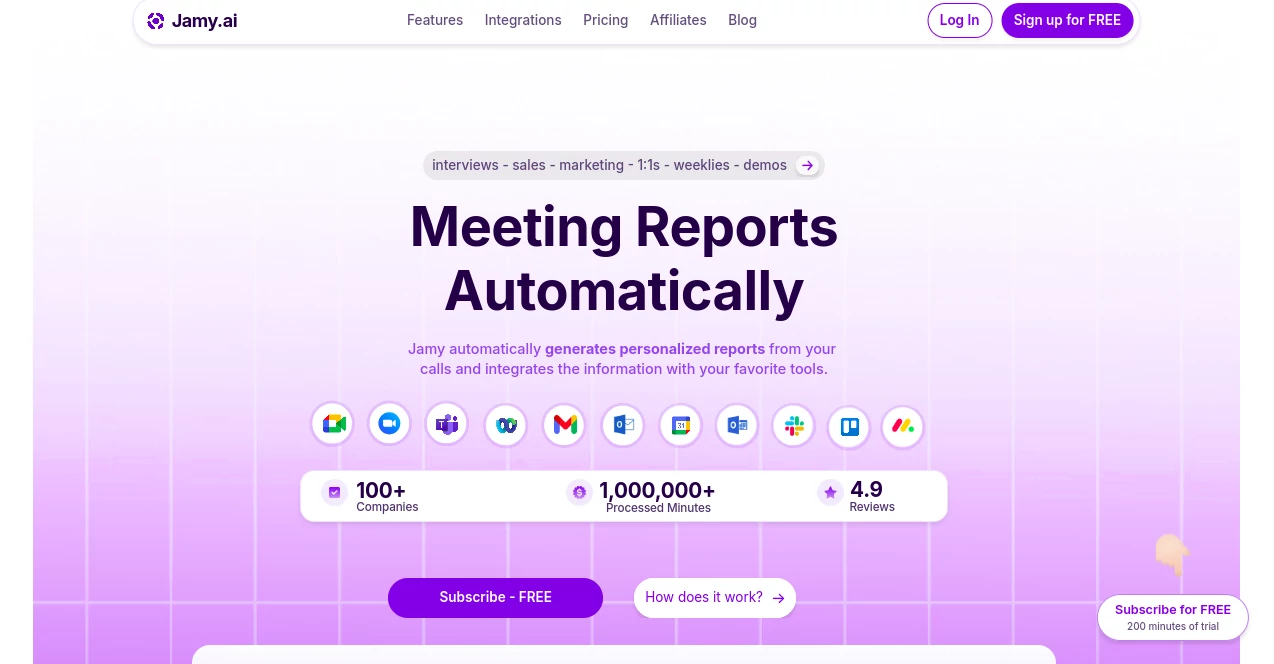The height and width of the screenshot is (664, 1274).
Task: Select the Webex icon
Action: (506, 425)
